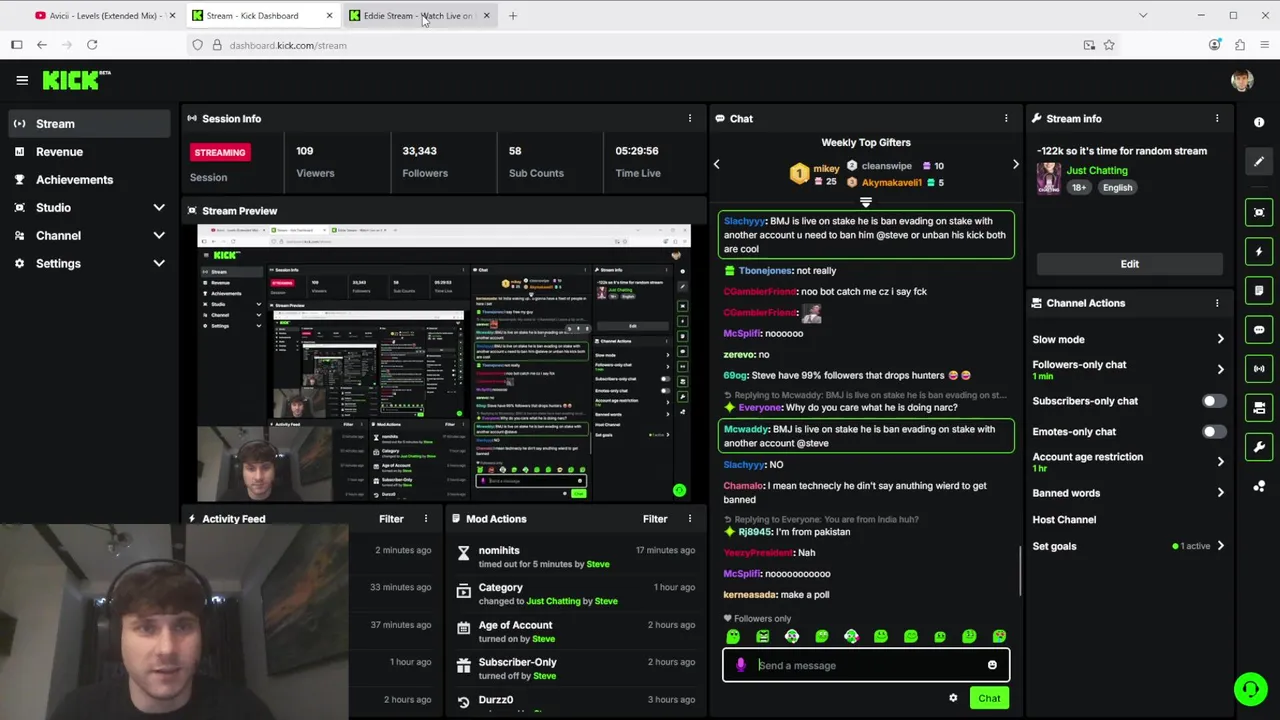1280x720 pixels.
Task: Click the chat bubble icon in right toolbar
Action: tap(1259, 329)
